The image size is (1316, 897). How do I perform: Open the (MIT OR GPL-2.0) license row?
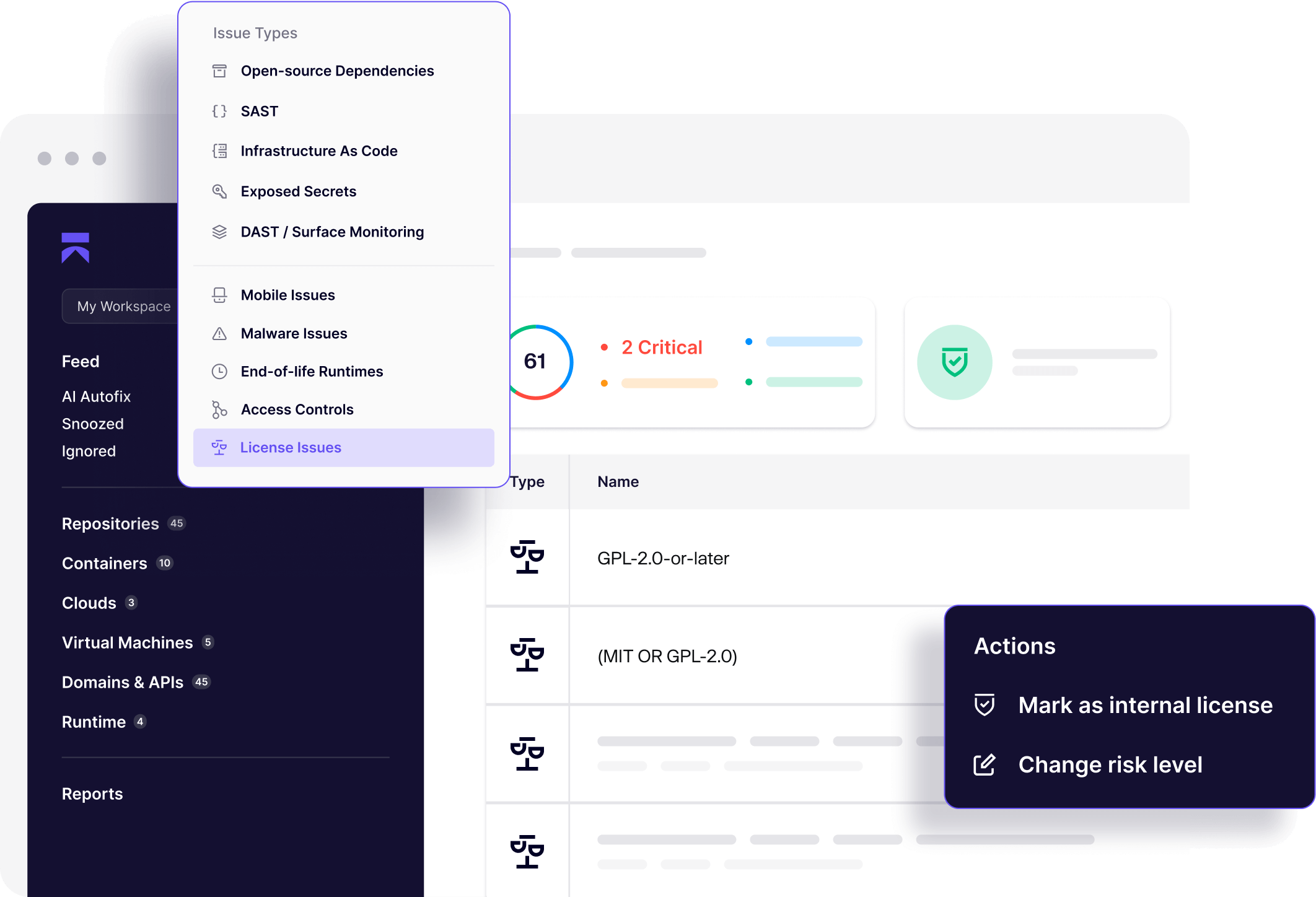click(x=667, y=656)
